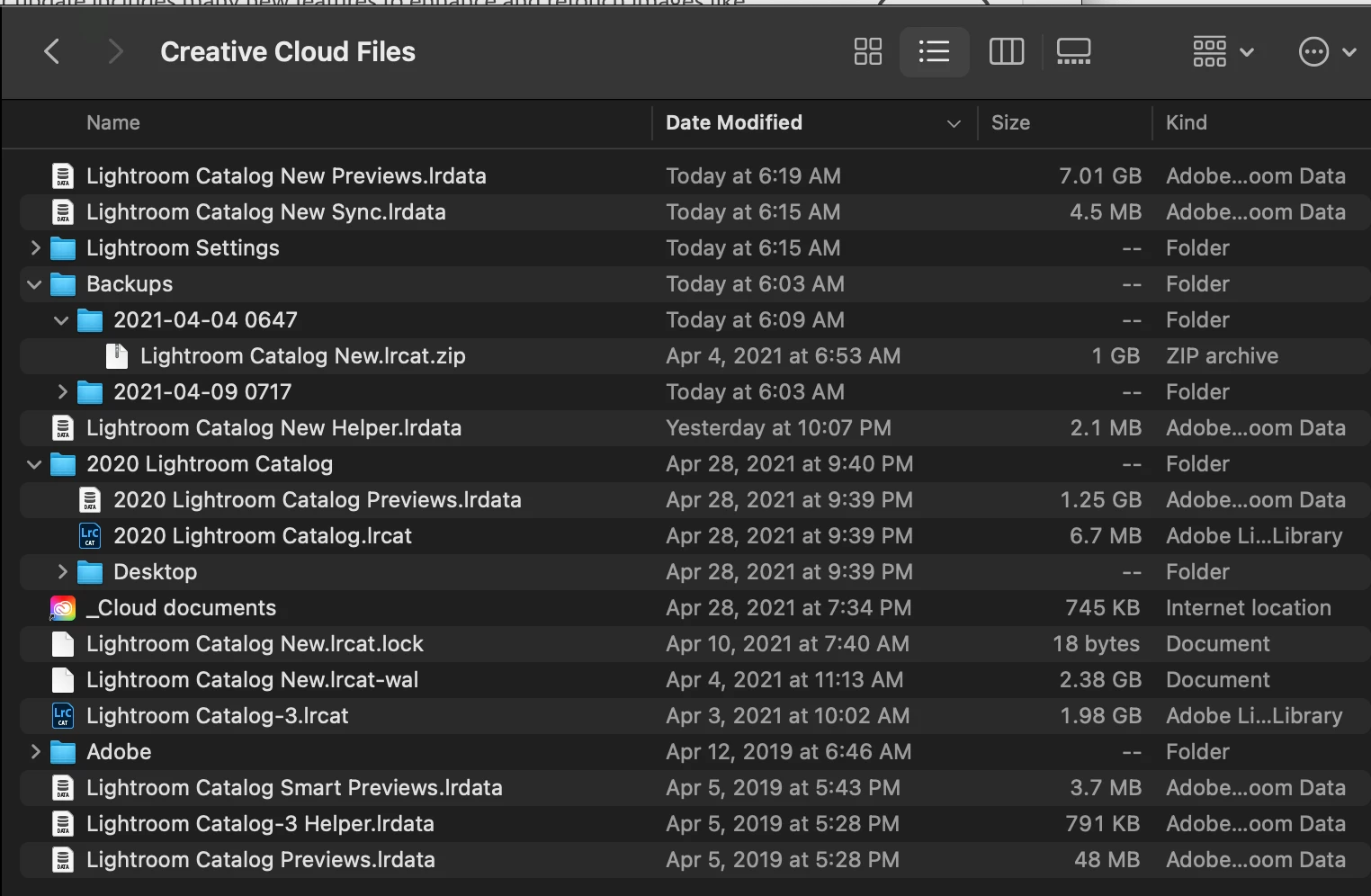Select Lightroom Catalog New Helper.lrdata file icon
The height and width of the screenshot is (896, 1371).
point(63,428)
